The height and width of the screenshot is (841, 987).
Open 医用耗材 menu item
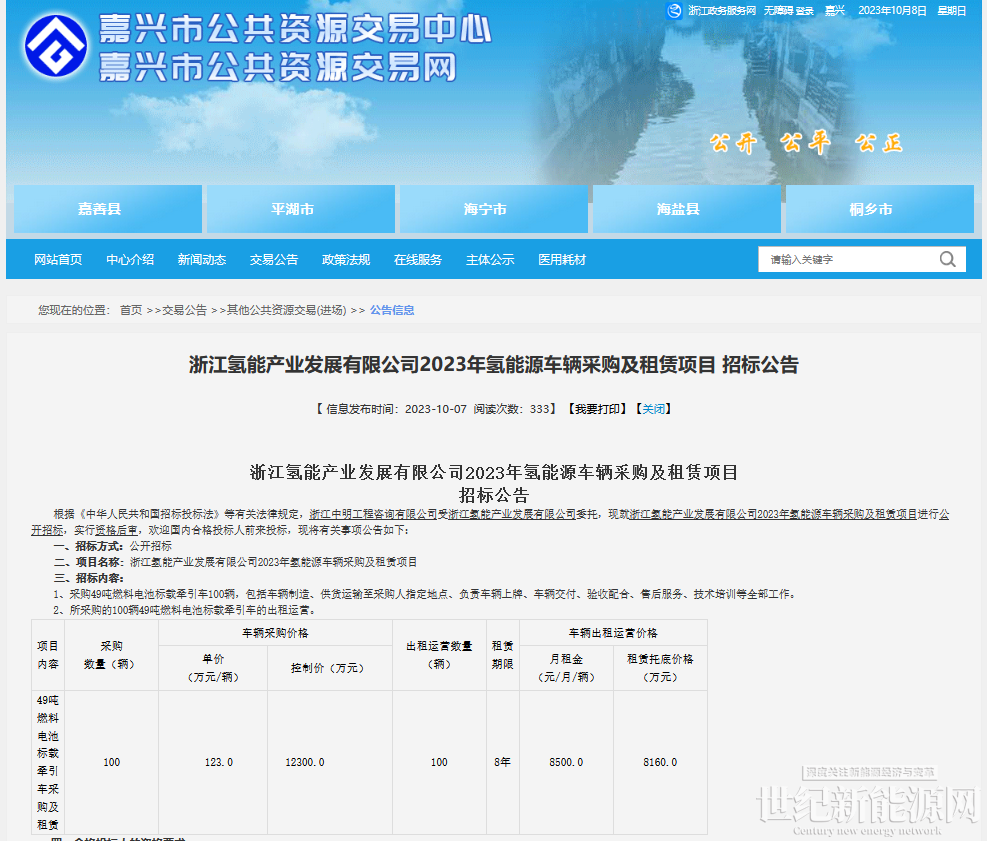(561, 259)
